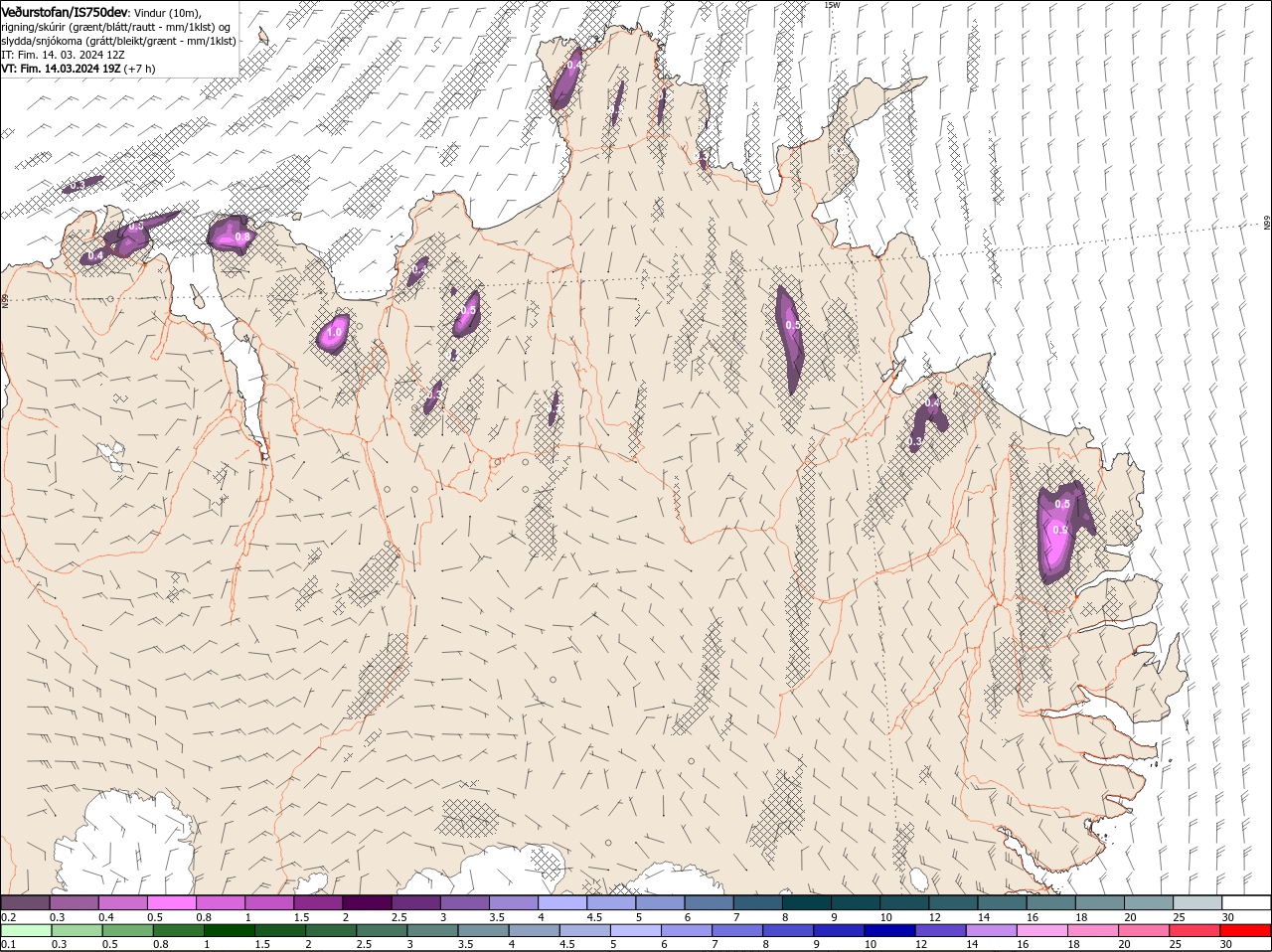Click the snow legend swatch between 6 and 7

708,902
